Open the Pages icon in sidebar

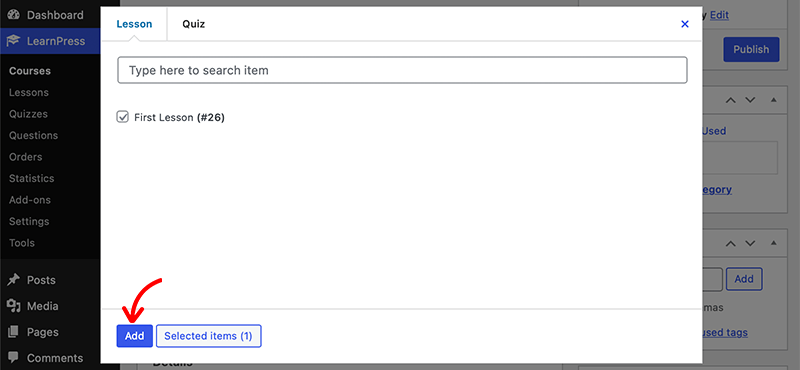pyautogui.click(x=14, y=332)
